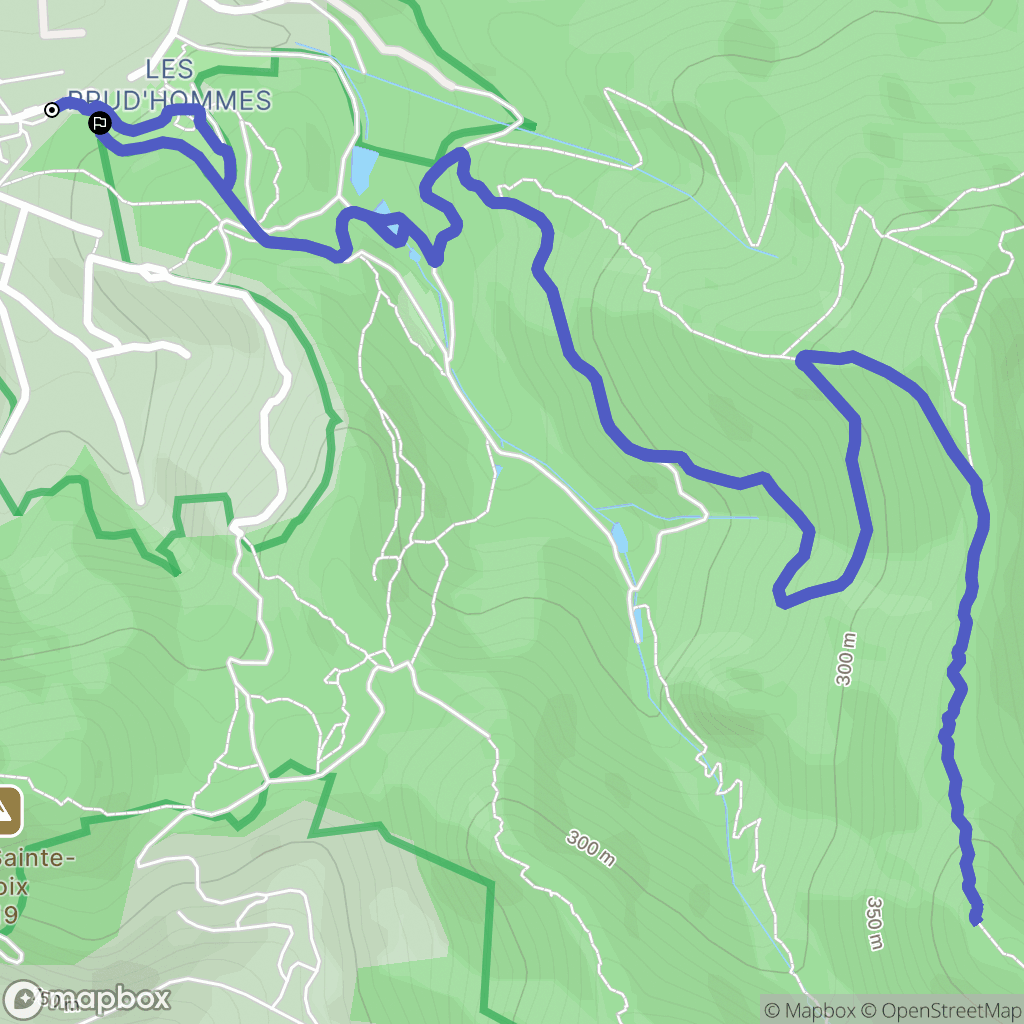The image size is (1024, 1024).
Task: Click the northern peak of the purple route
Action: pos(461,154)
